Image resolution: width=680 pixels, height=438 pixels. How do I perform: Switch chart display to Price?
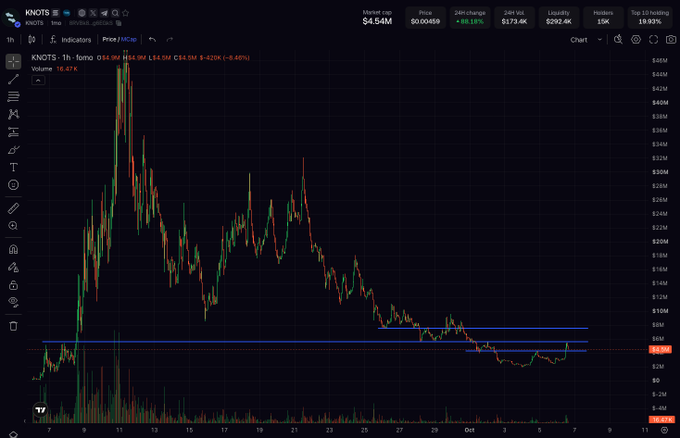(109, 39)
